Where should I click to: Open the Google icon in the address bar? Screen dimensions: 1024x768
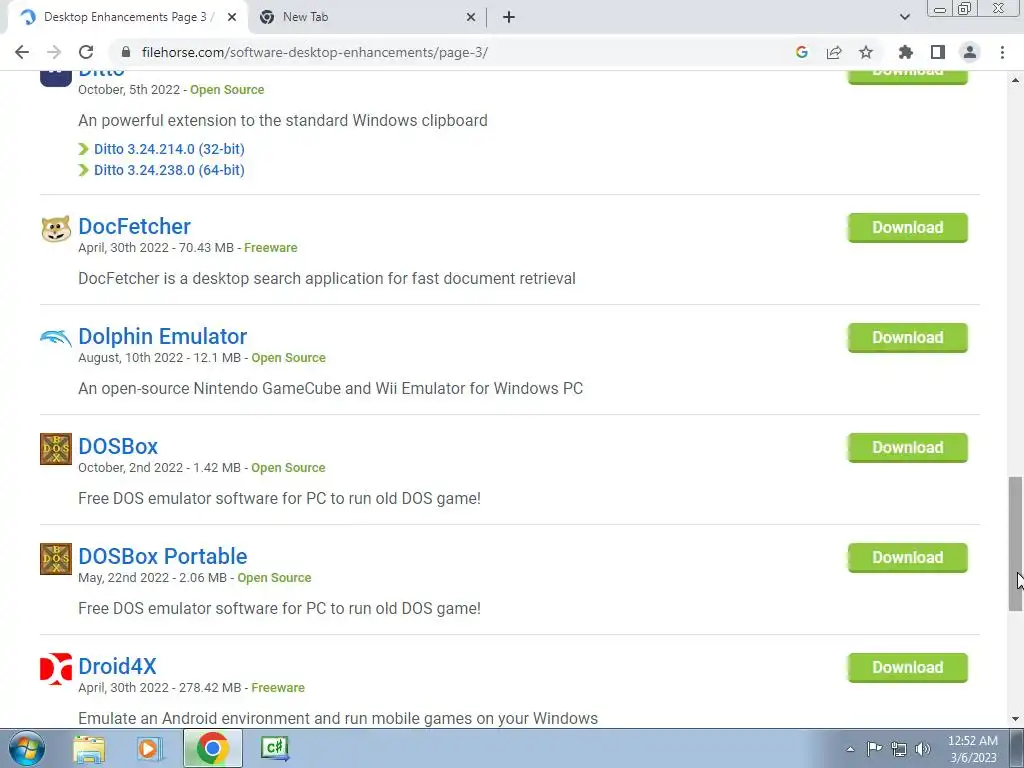[802, 52]
